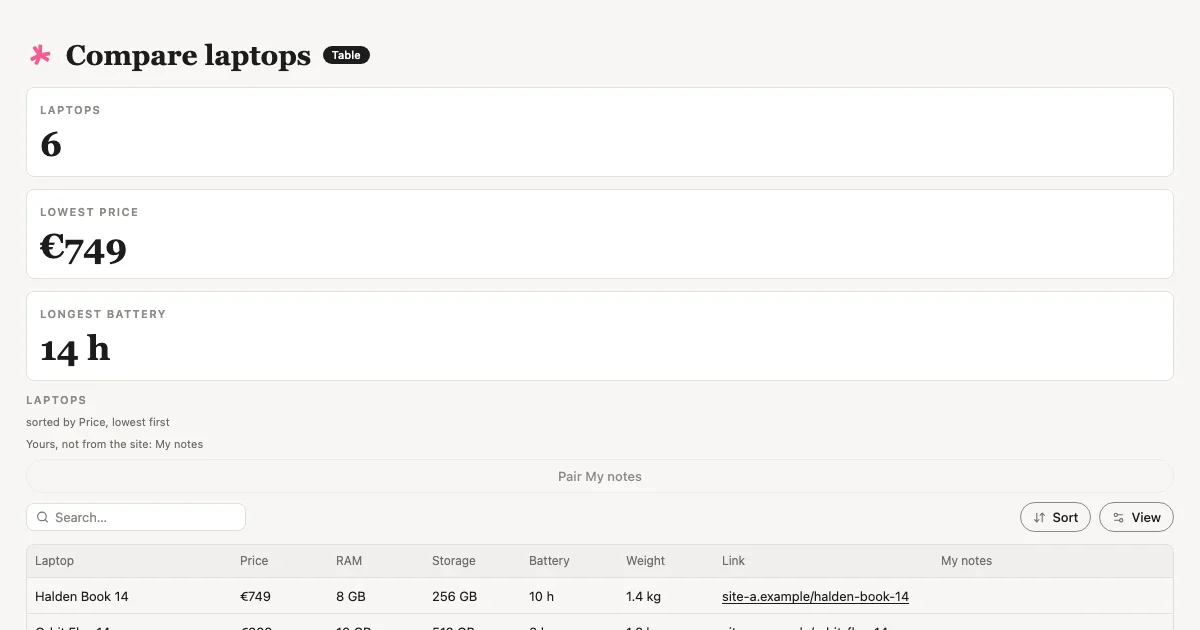Screen dimensions: 1200x630
Task: Click the Laptop column header
Action: click(55, 561)
